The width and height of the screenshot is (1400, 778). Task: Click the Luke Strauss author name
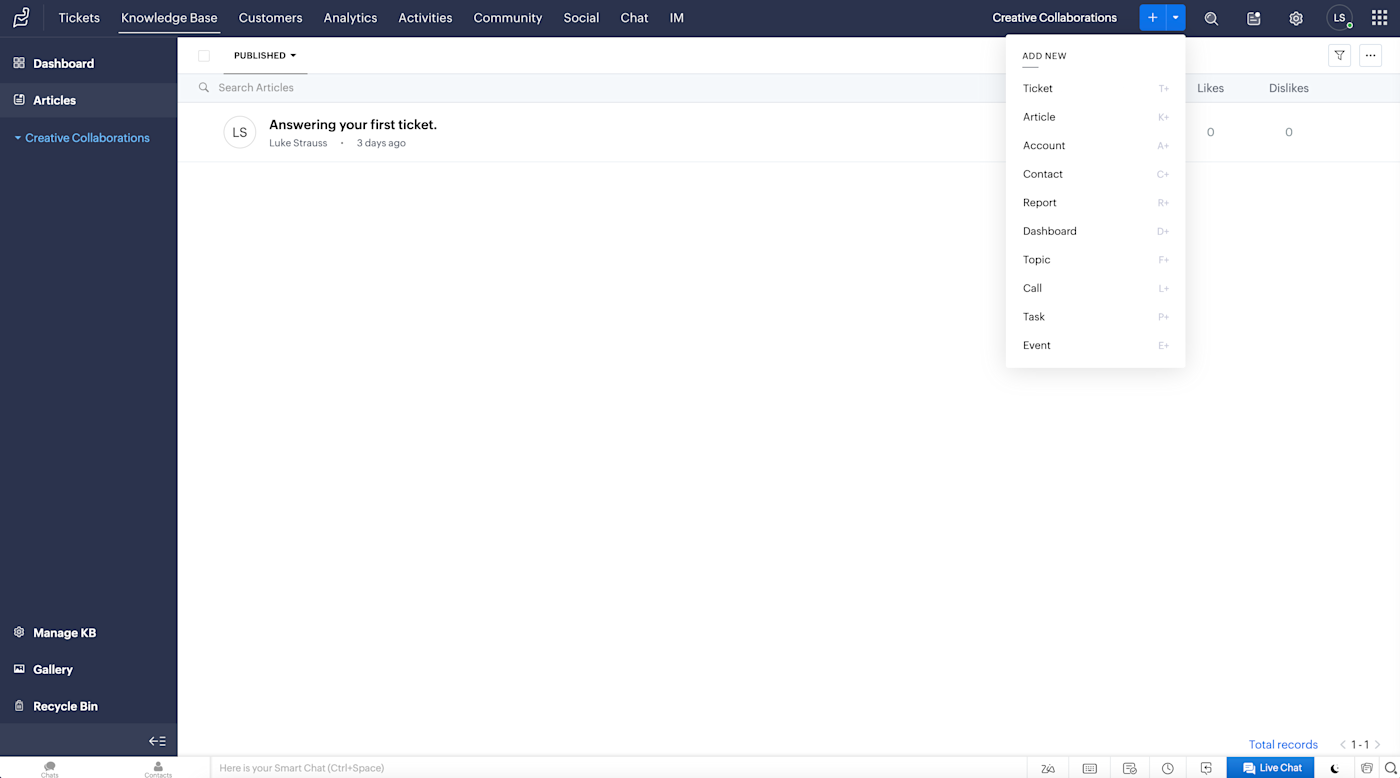[x=298, y=143]
